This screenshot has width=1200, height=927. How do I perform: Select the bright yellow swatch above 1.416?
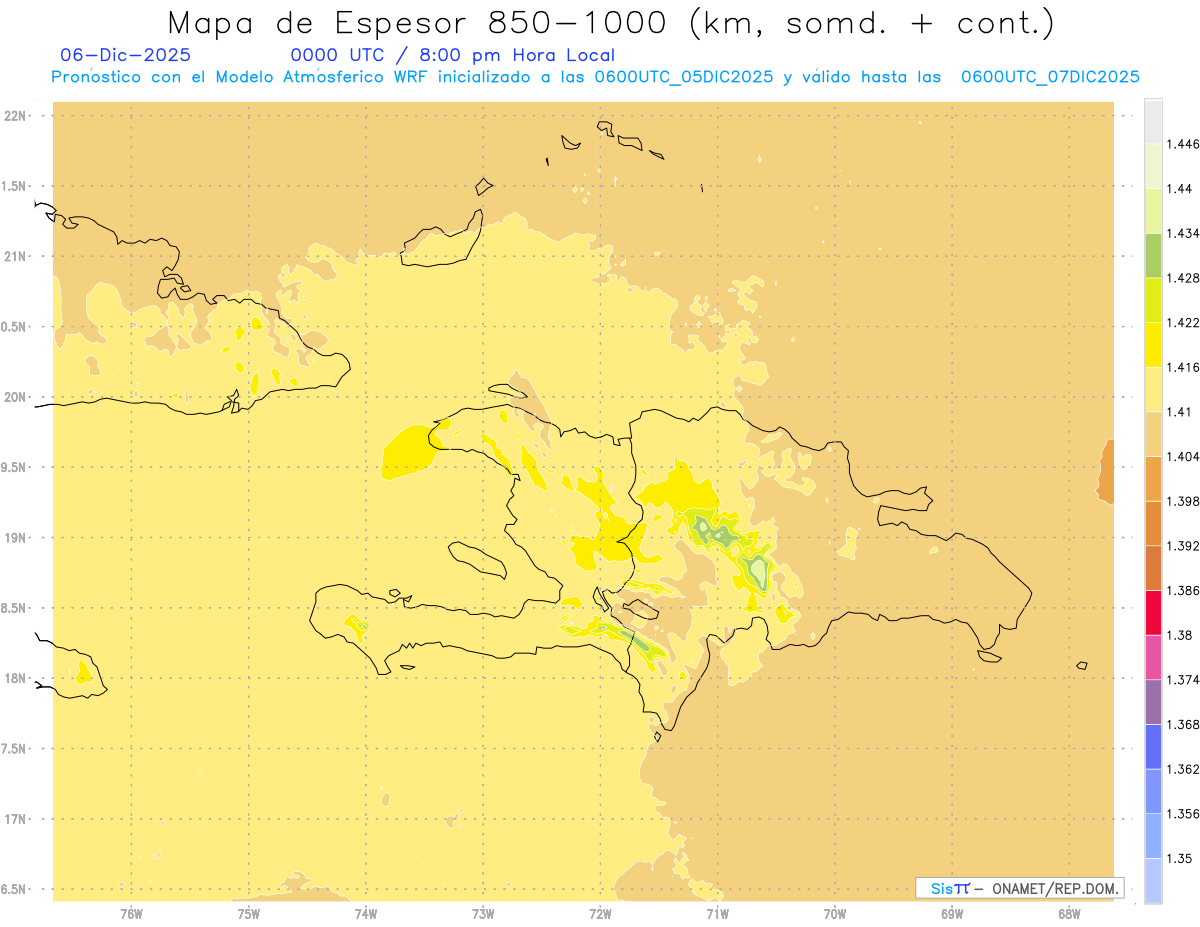coord(1153,344)
